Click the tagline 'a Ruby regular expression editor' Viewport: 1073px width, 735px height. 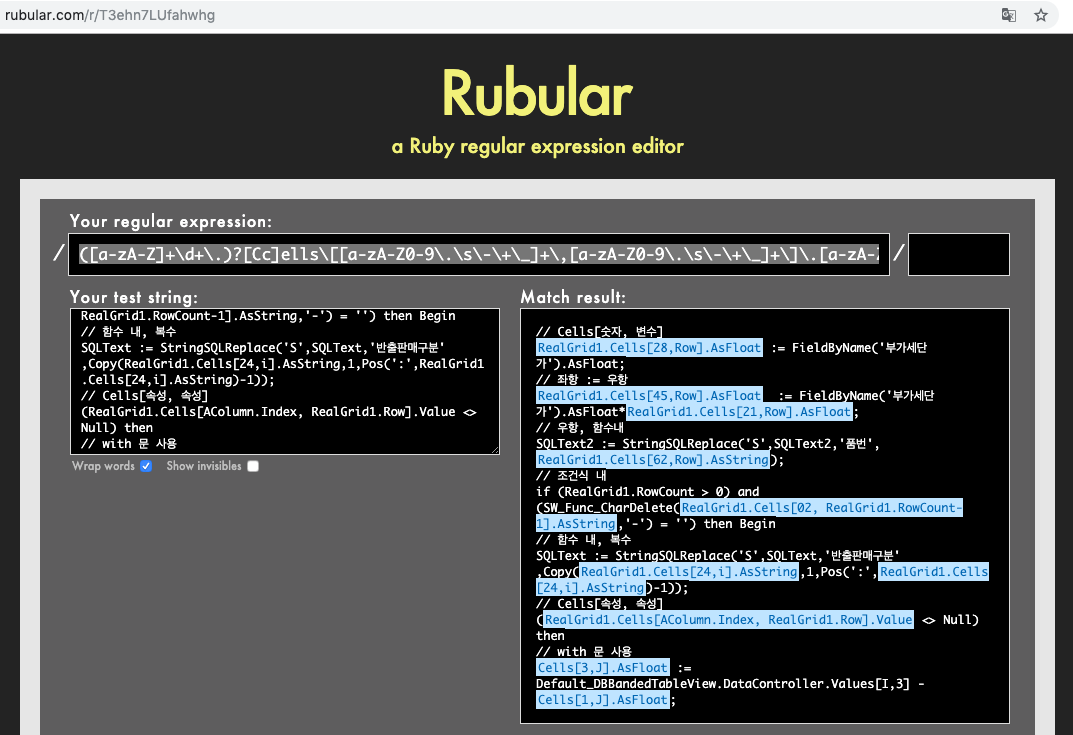(x=537, y=146)
